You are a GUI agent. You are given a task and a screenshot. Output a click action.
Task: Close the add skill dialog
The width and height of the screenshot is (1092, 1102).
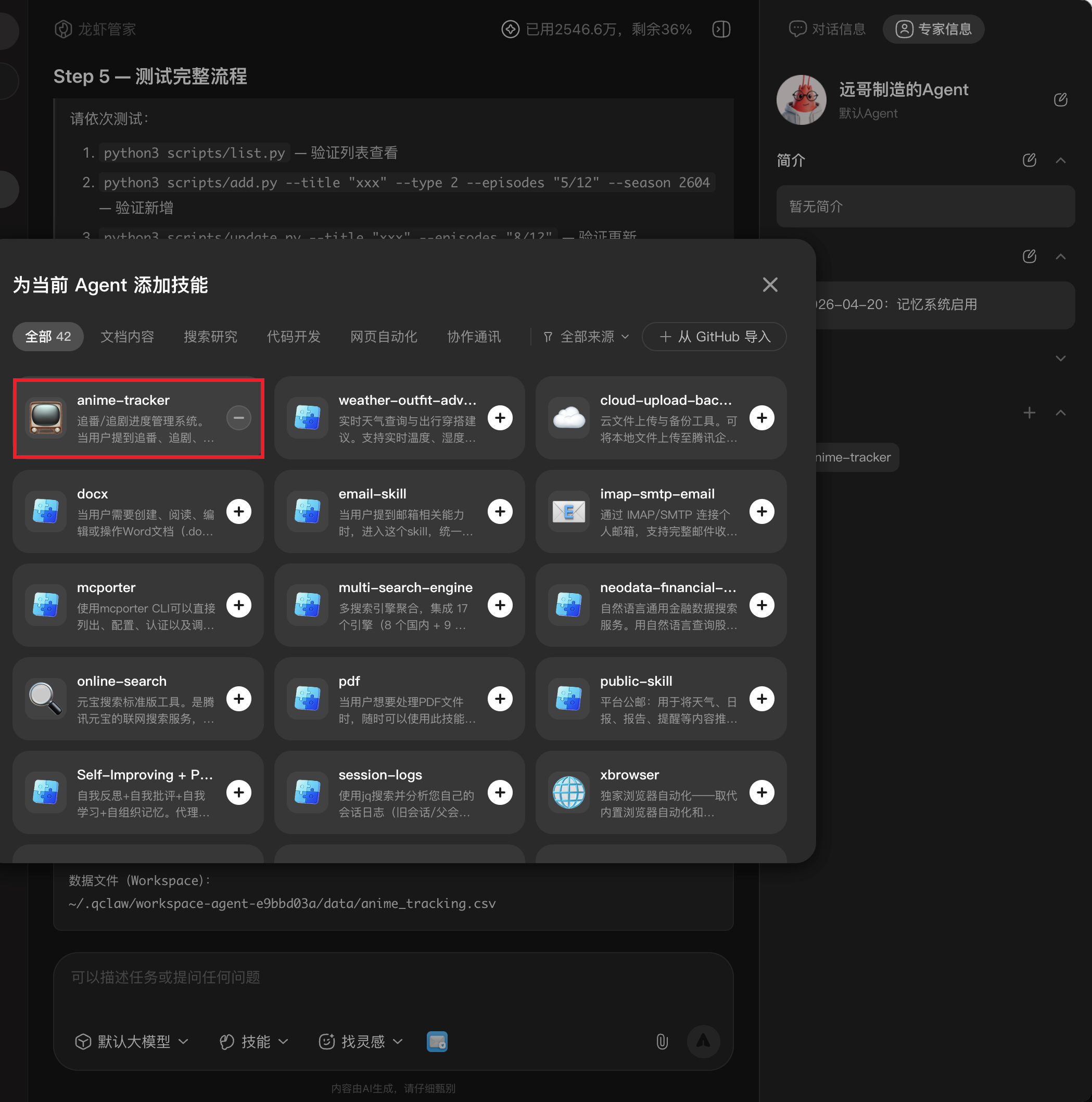pos(770,284)
